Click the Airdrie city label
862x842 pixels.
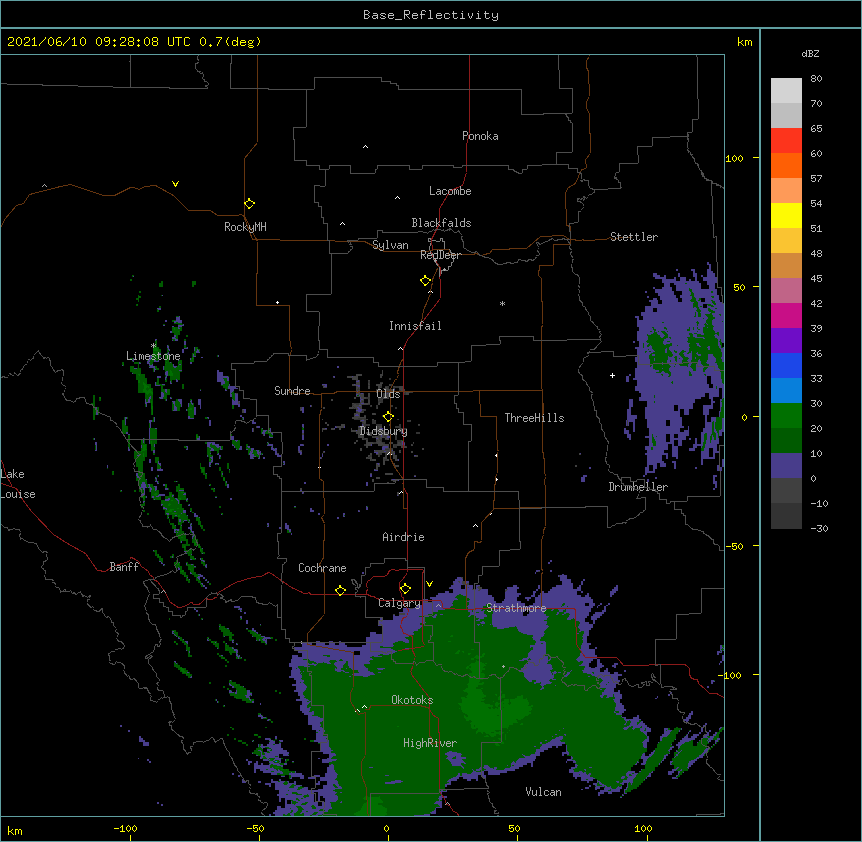pos(404,537)
